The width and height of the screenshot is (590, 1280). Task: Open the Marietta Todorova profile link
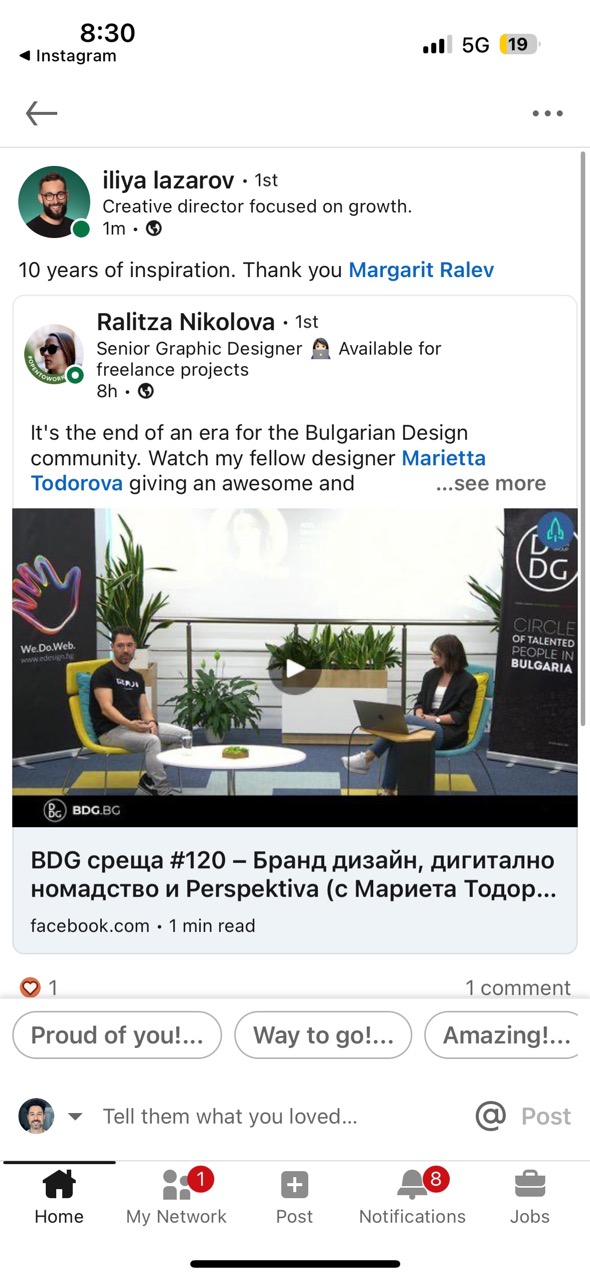click(258, 471)
